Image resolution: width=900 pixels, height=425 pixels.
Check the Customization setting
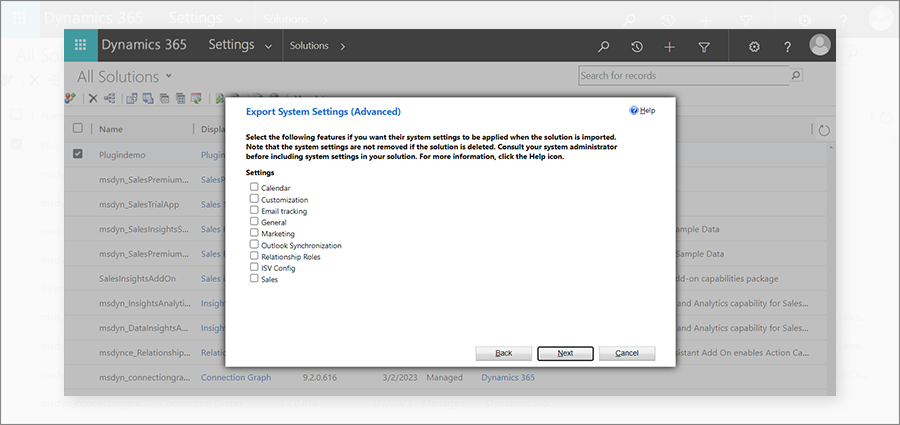pos(254,198)
